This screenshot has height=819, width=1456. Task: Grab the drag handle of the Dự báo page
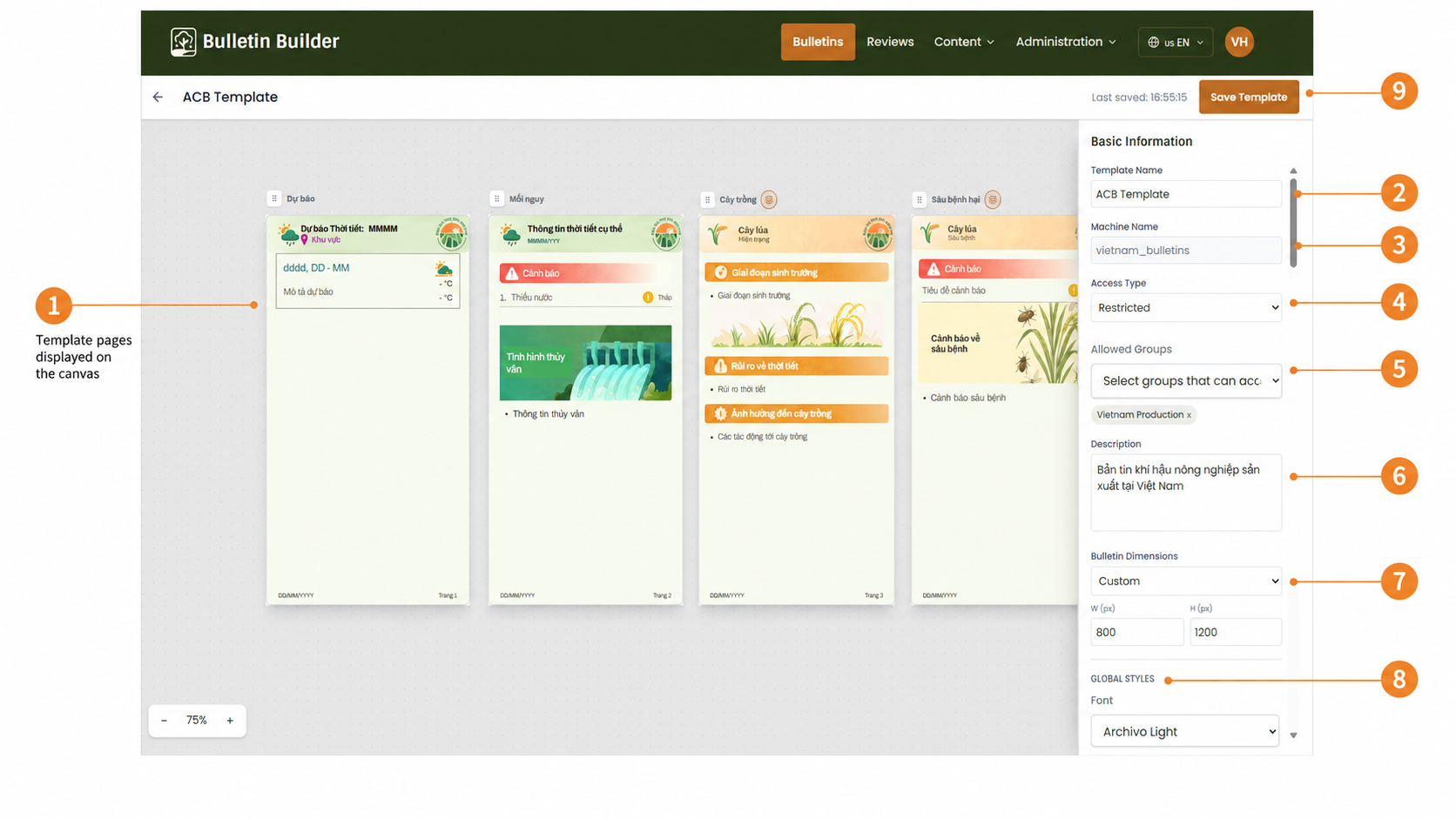click(274, 198)
